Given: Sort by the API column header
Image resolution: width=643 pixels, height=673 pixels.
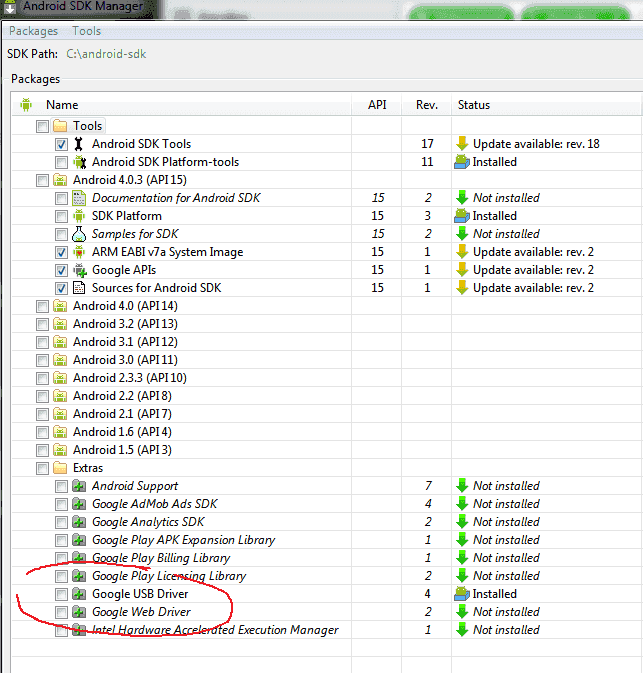Looking at the screenshot, I should click(377, 105).
